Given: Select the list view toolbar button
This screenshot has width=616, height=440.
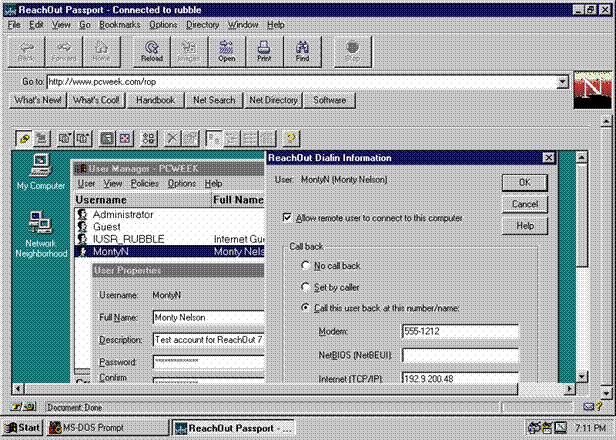Looking at the screenshot, I should pyautogui.click(x=249, y=138).
